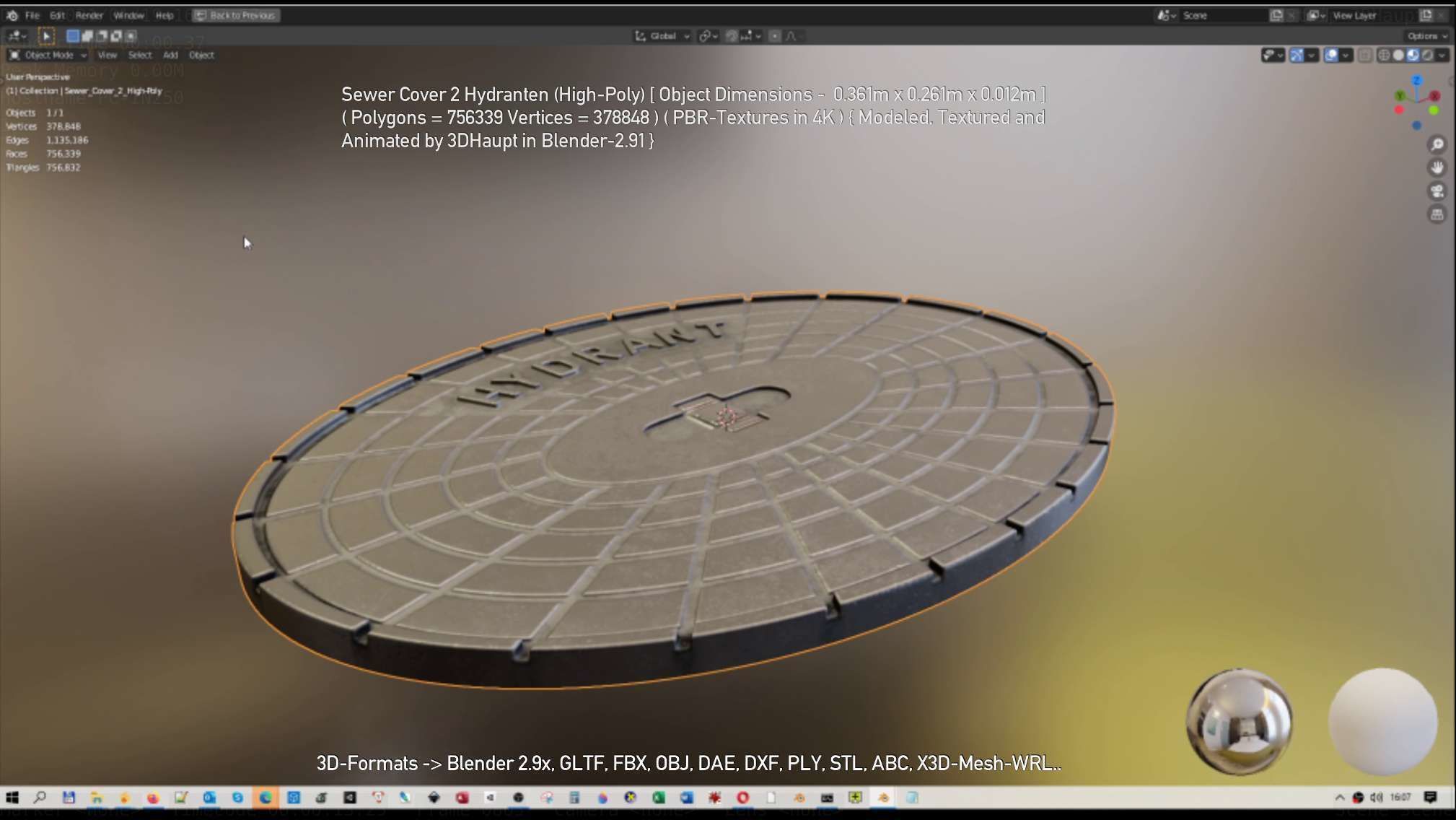The width and height of the screenshot is (1456, 820).
Task: Open the gizmo settings dropdown arrow
Action: coord(1312,55)
